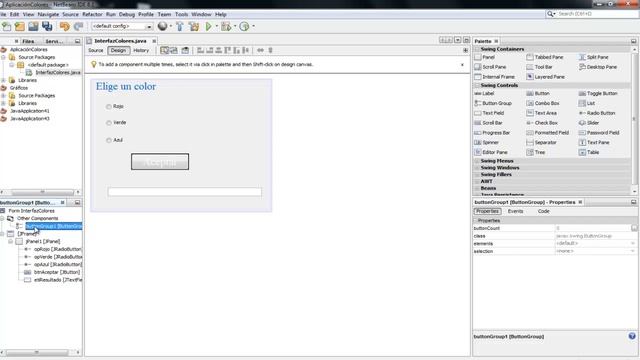This screenshot has height=360, width=640.
Task: Open the Refactor menu
Action: coord(92,14)
